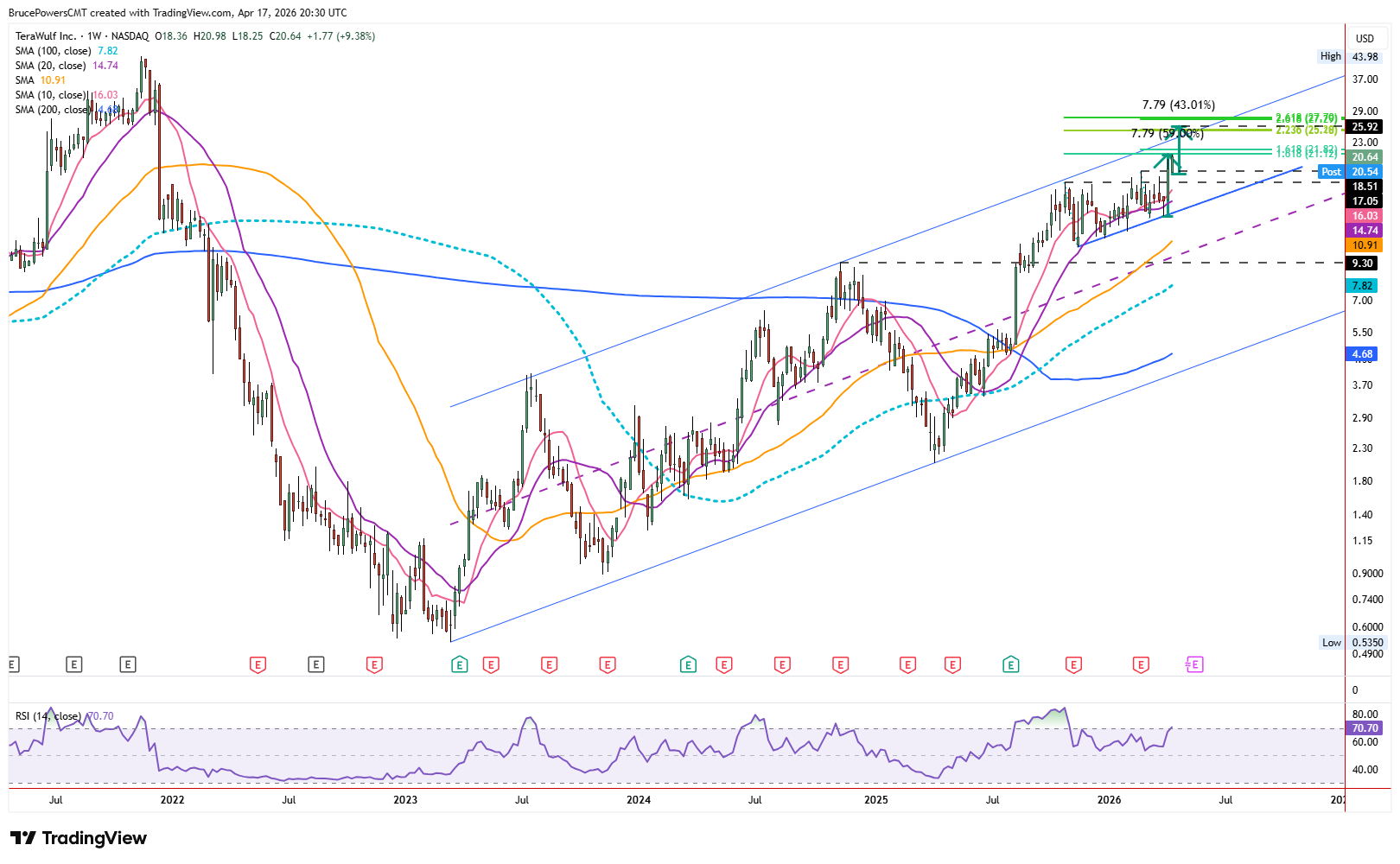Click the 2023 time axis label

coord(405,800)
